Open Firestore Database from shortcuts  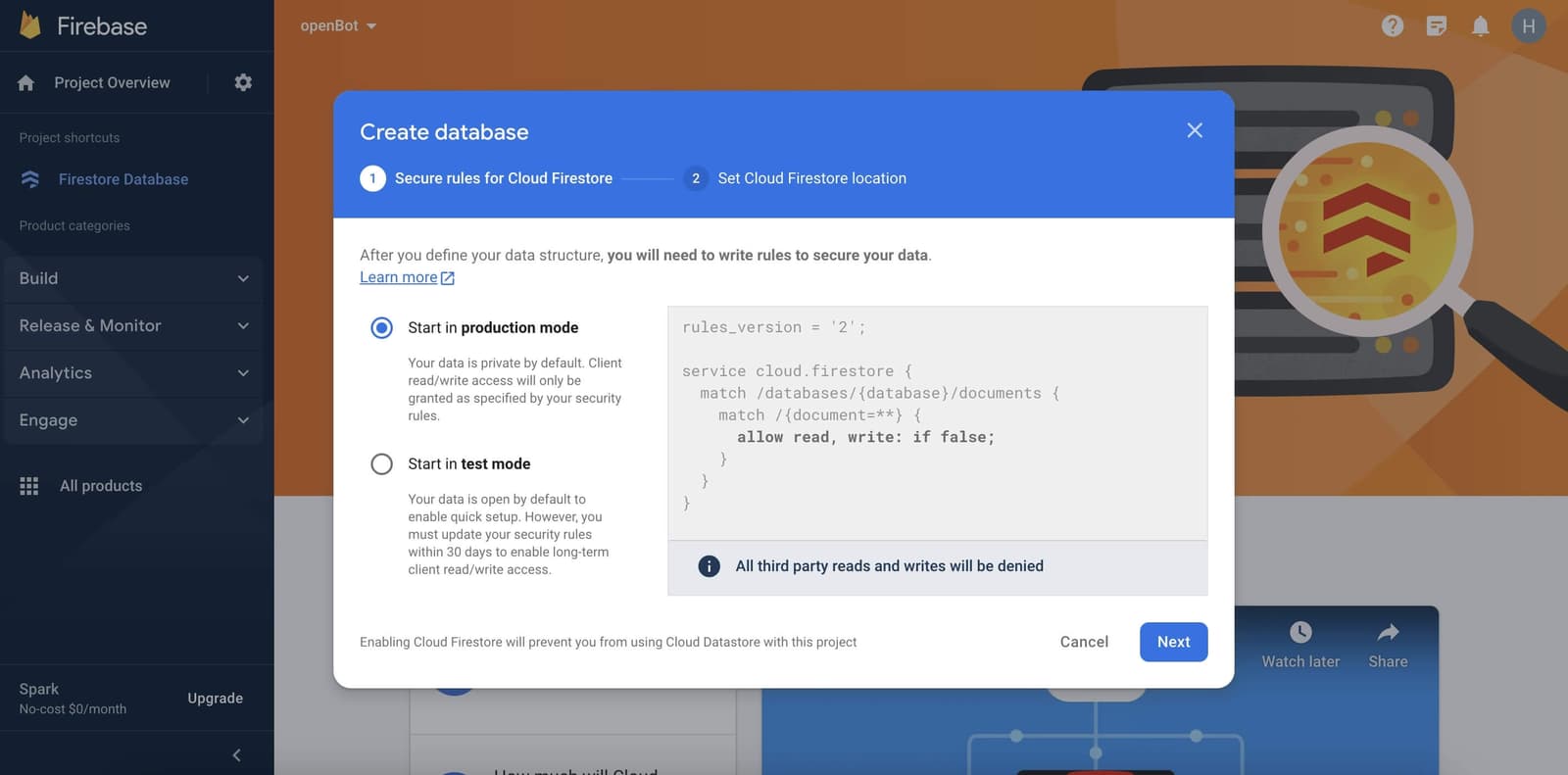click(x=123, y=179)
